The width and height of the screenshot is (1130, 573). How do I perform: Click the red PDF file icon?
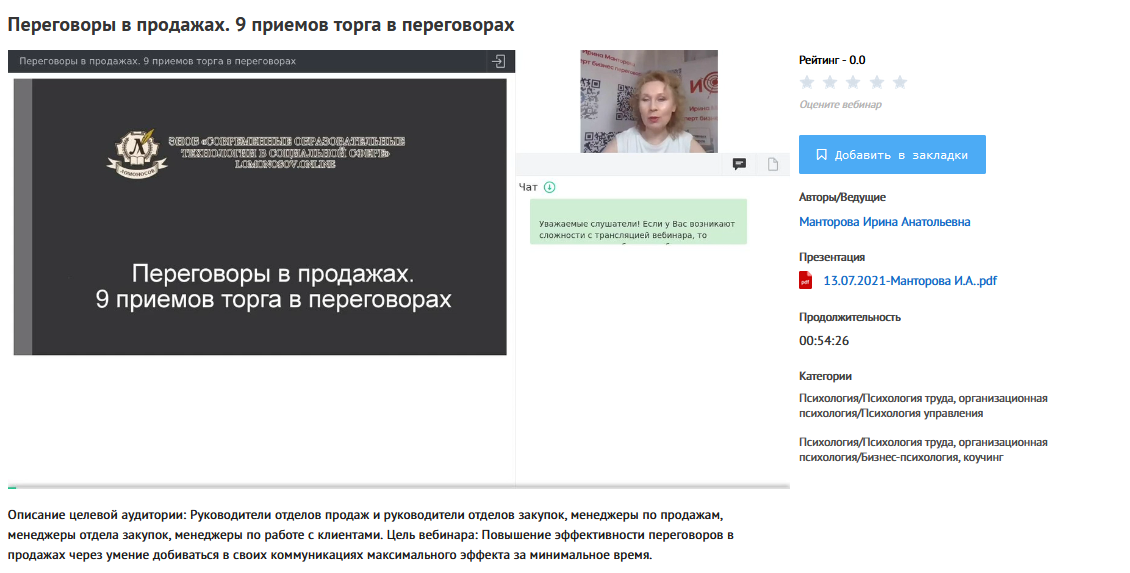(805, 281)
